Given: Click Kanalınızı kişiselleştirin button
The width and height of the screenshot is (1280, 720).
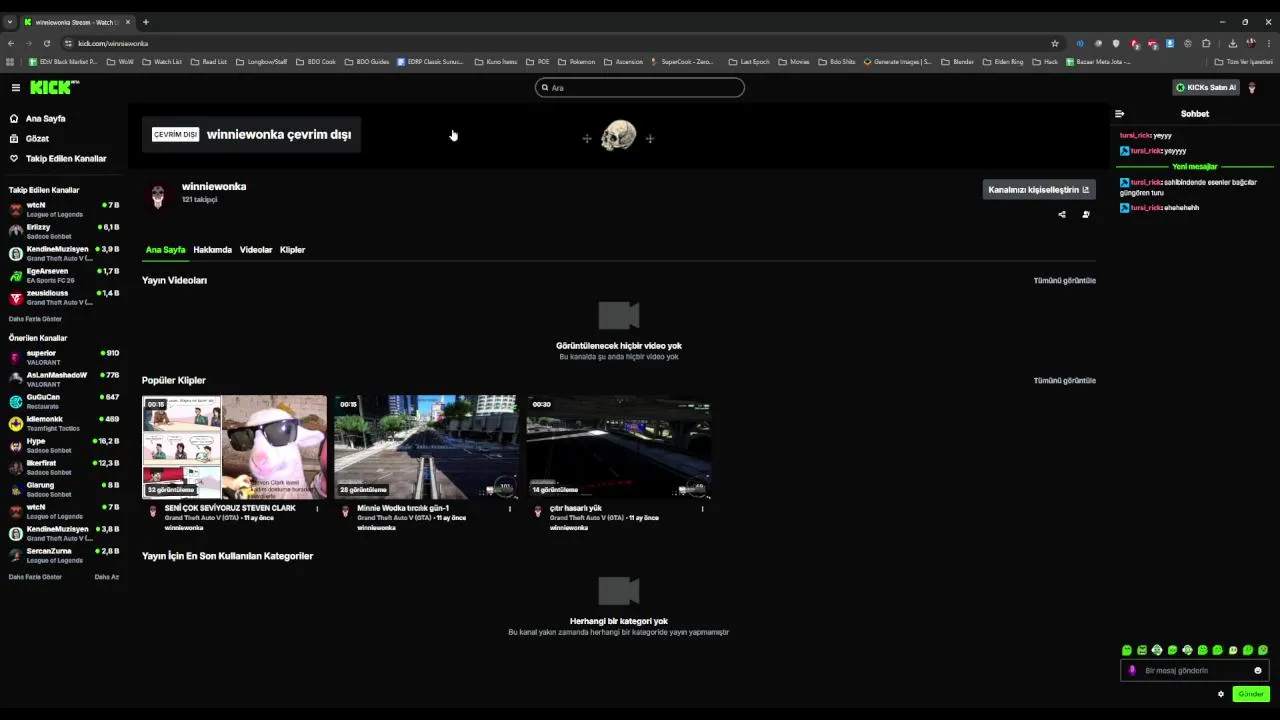Looking at the screenshot, I should coord(1039,190).
